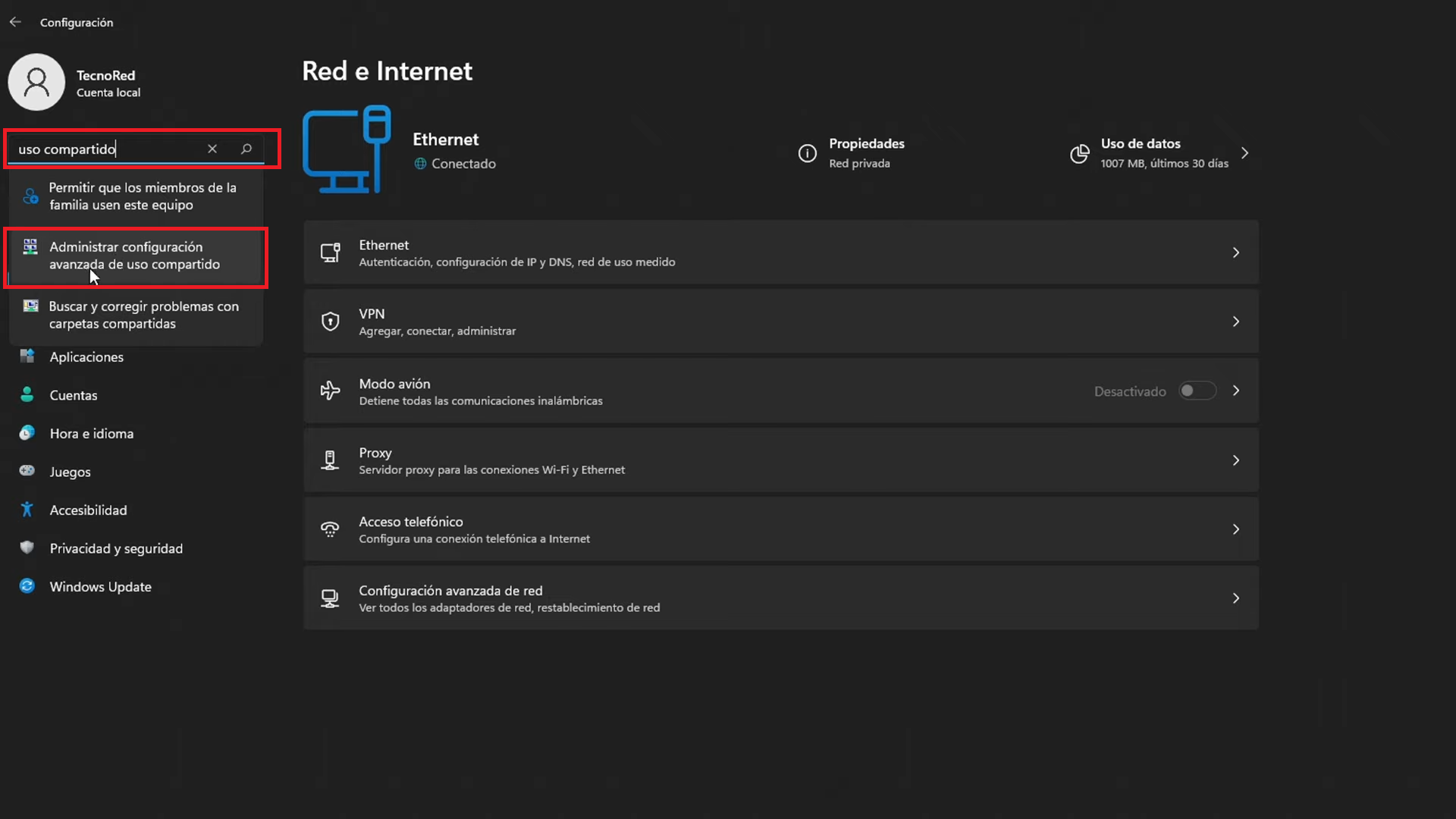Open the Ethernet authentication settings icon
The height and width of the screenshot is (819, 1456).
[330, 252]
